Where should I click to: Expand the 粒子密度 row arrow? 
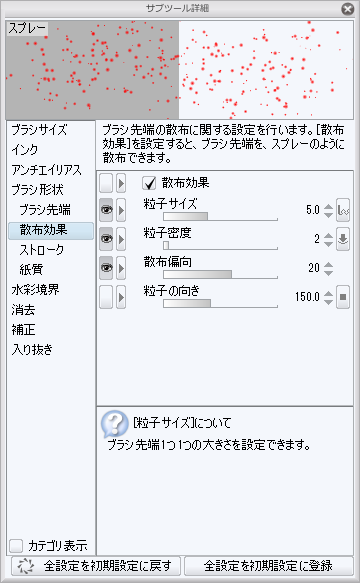pos(121,239)
